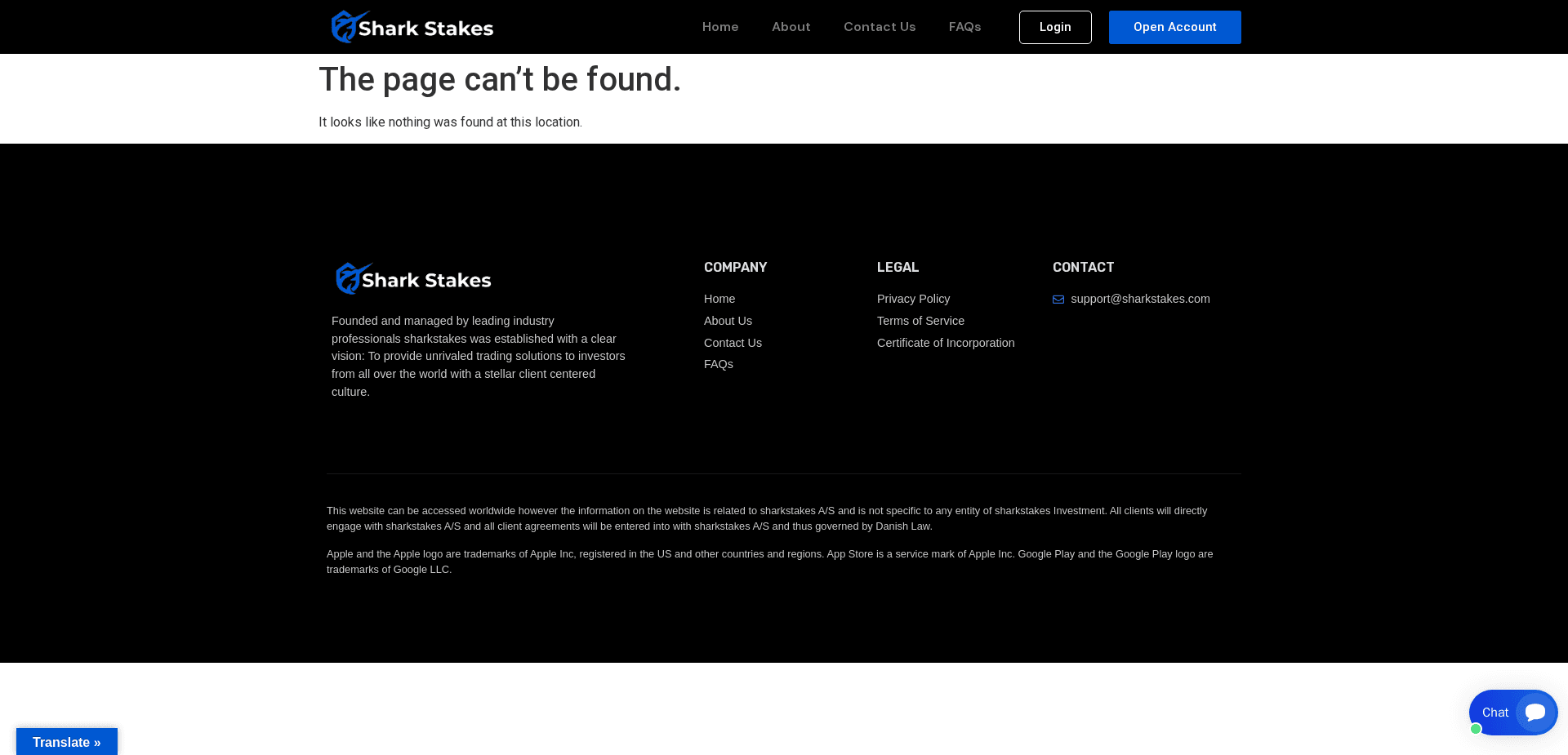Click the Login button
Image resolution: width=1568 pixels, height=755 pixels.
(x=1055, y=27)
